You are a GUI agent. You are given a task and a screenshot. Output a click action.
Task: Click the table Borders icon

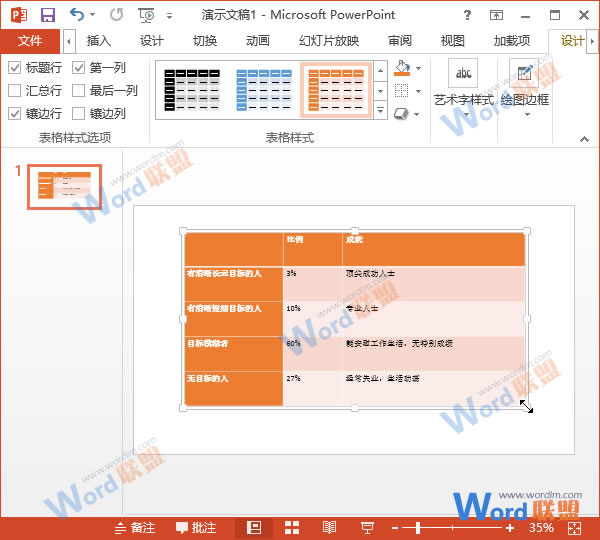click(x=401, y=91)
